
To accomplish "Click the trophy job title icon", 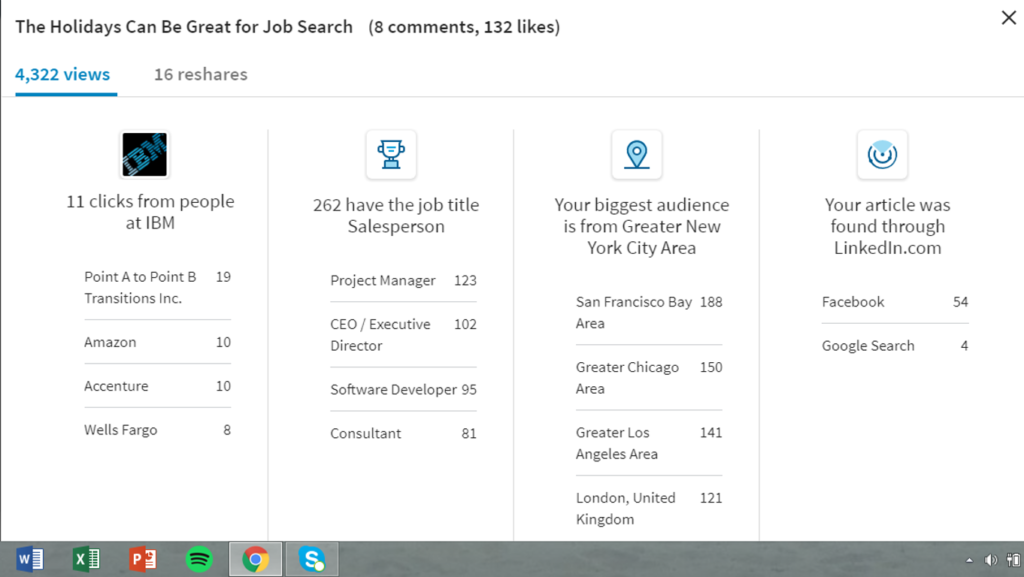I will (391, 155).
